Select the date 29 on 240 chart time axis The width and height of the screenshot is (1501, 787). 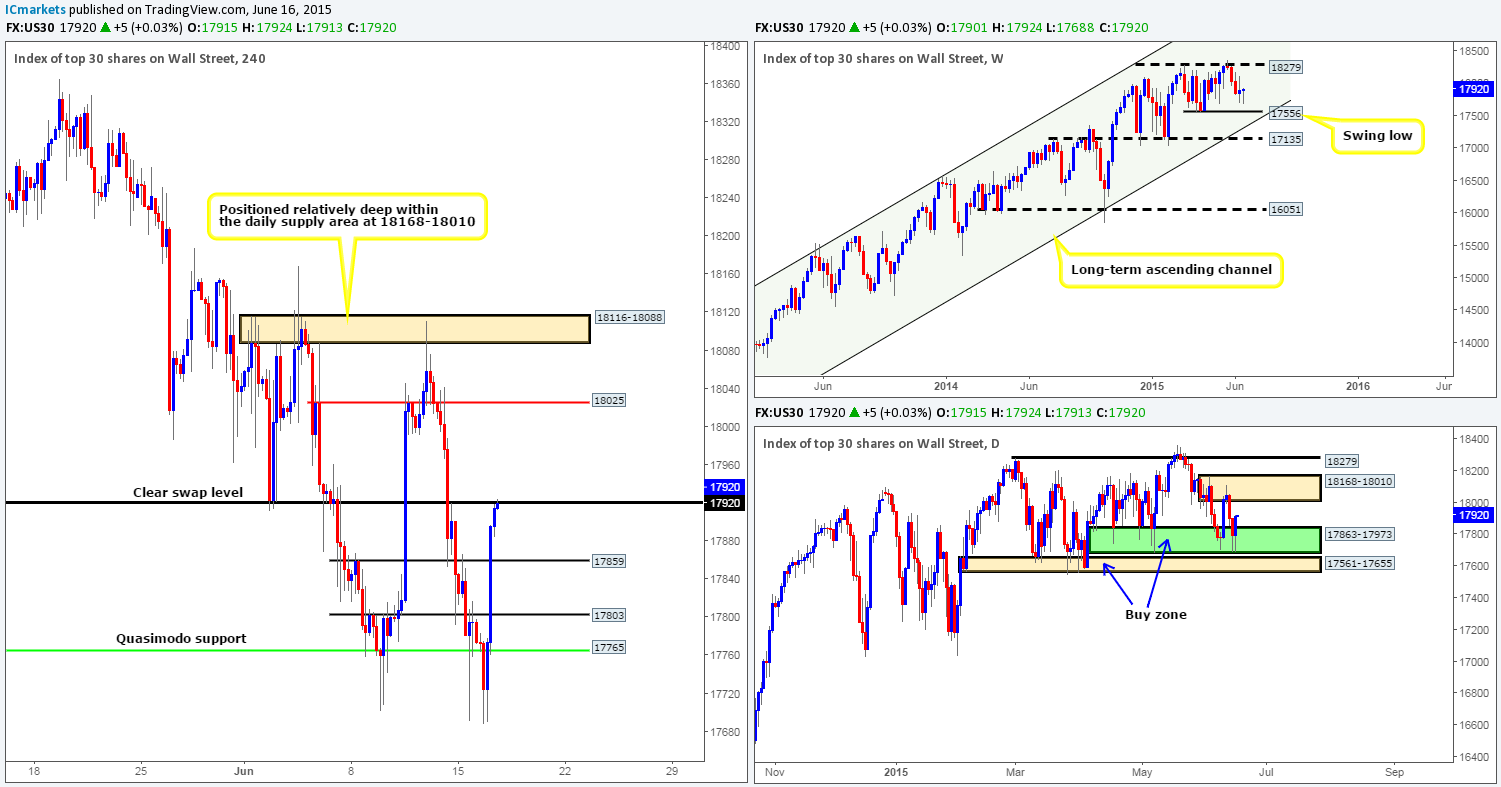(x=671, y=771)
